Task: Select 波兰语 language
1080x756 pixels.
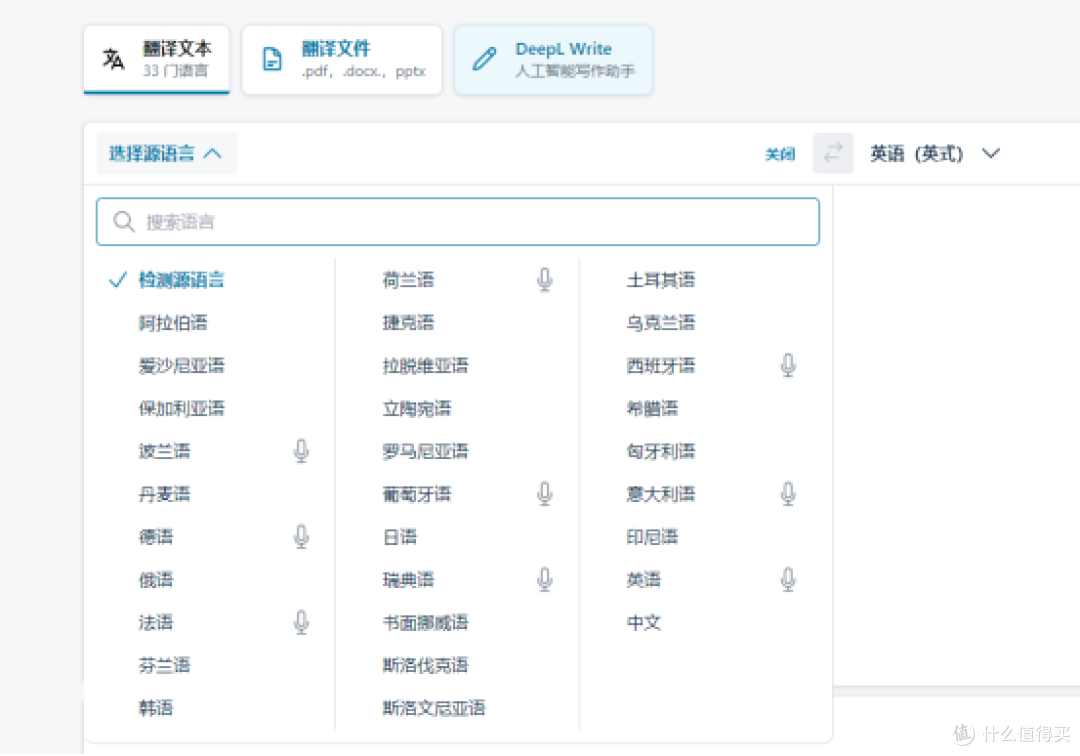Action: click(164, 451)
